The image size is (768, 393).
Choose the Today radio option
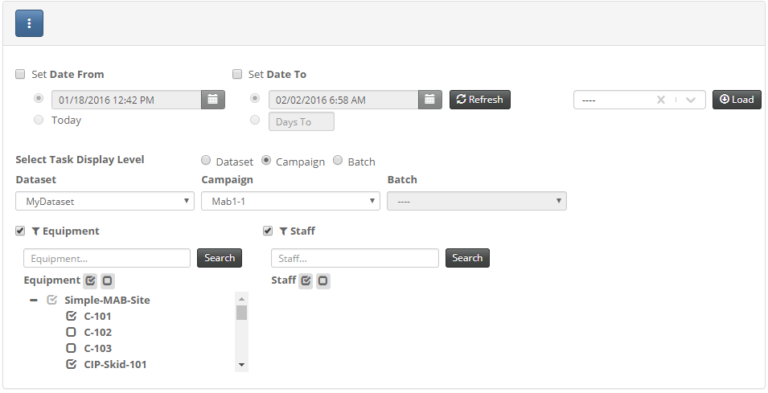coord(39,120)
